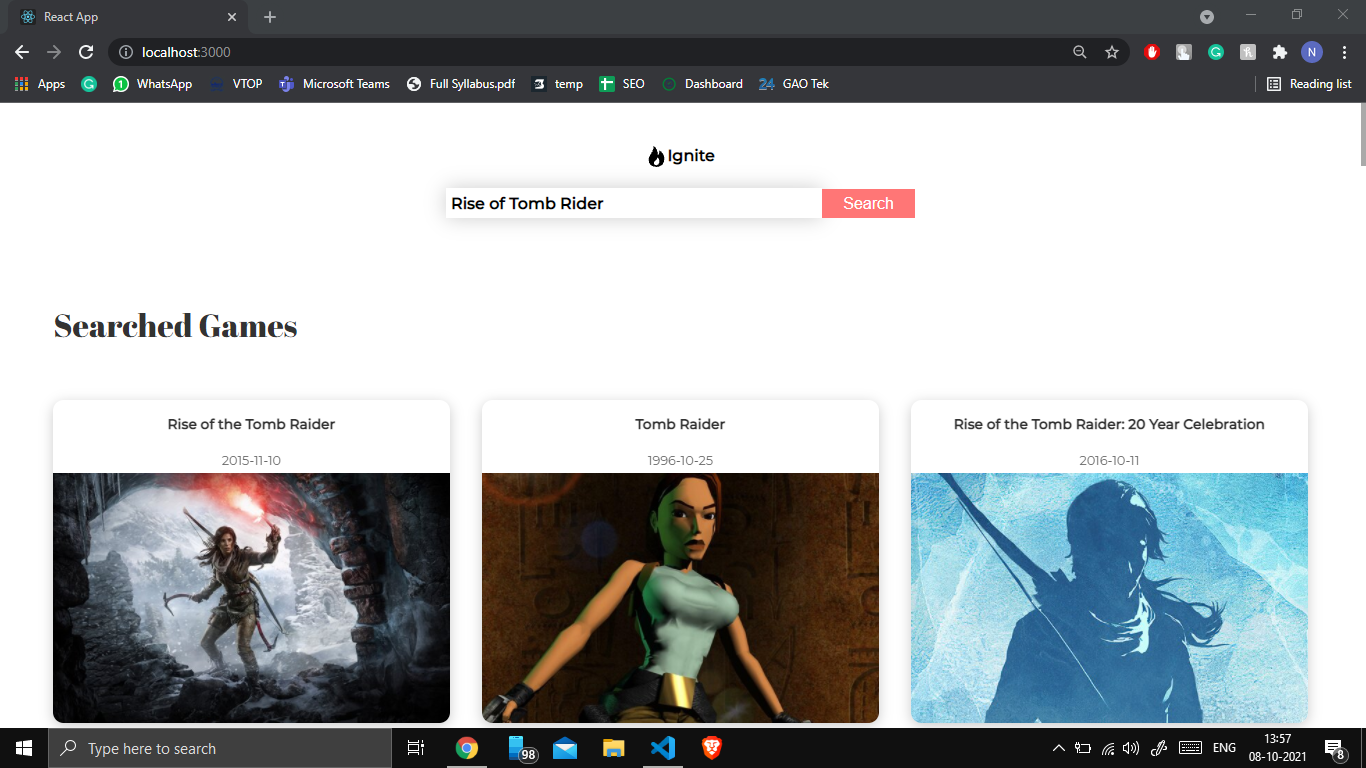This screenshot has width=1366, height=768.
Task: Open the Extensions puzzle piece menu
Action: click(x=1280, y=52)
